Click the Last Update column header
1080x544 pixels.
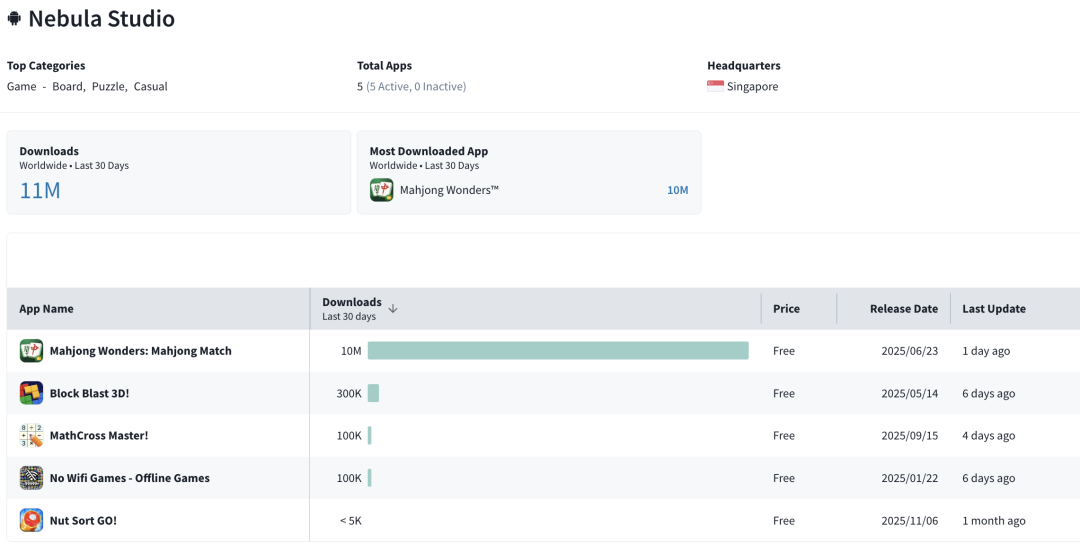(993, 309)
